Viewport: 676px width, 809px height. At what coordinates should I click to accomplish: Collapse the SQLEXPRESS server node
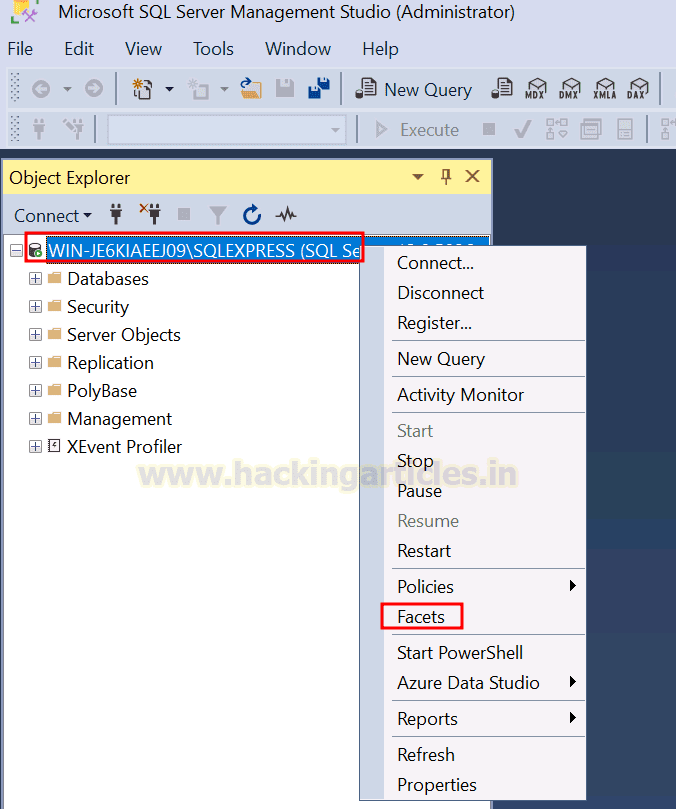17,251
